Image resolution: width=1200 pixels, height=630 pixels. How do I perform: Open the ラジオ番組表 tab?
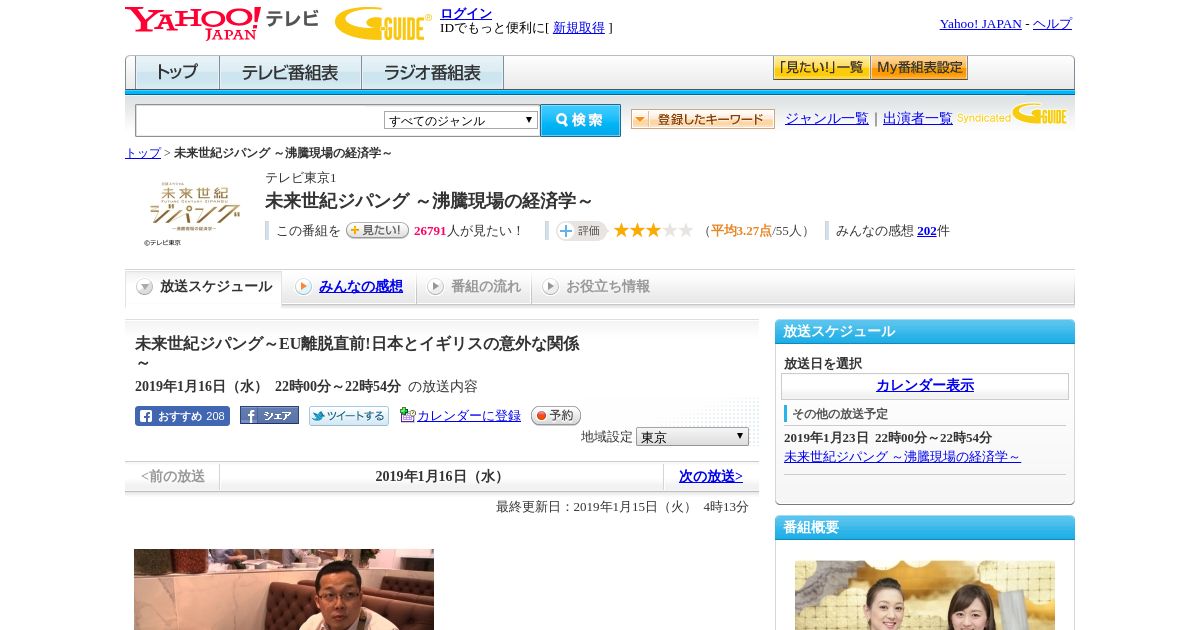tap(432, 73)
